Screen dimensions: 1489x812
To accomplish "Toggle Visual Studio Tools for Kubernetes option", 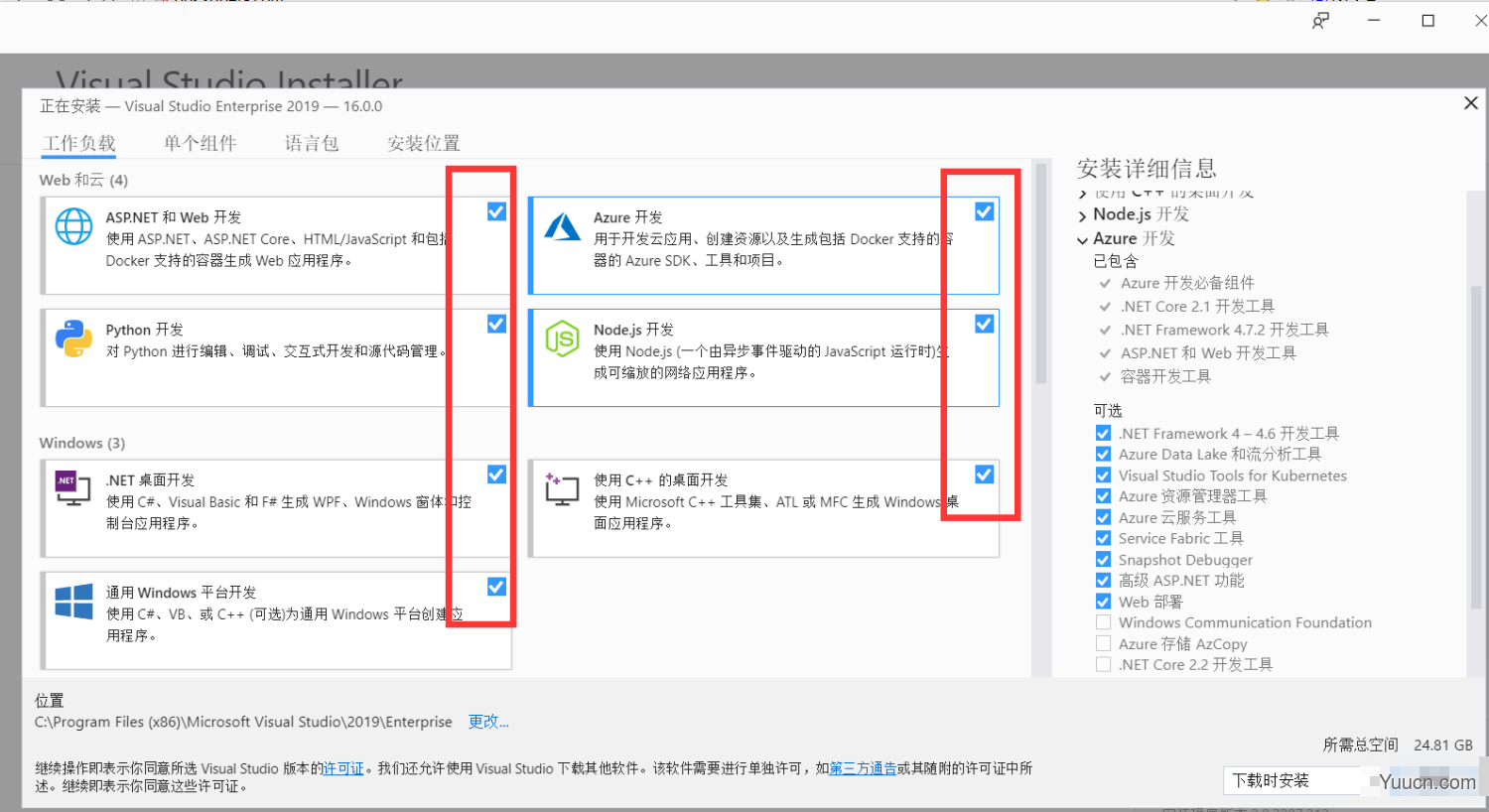I will click(1103, 475).
